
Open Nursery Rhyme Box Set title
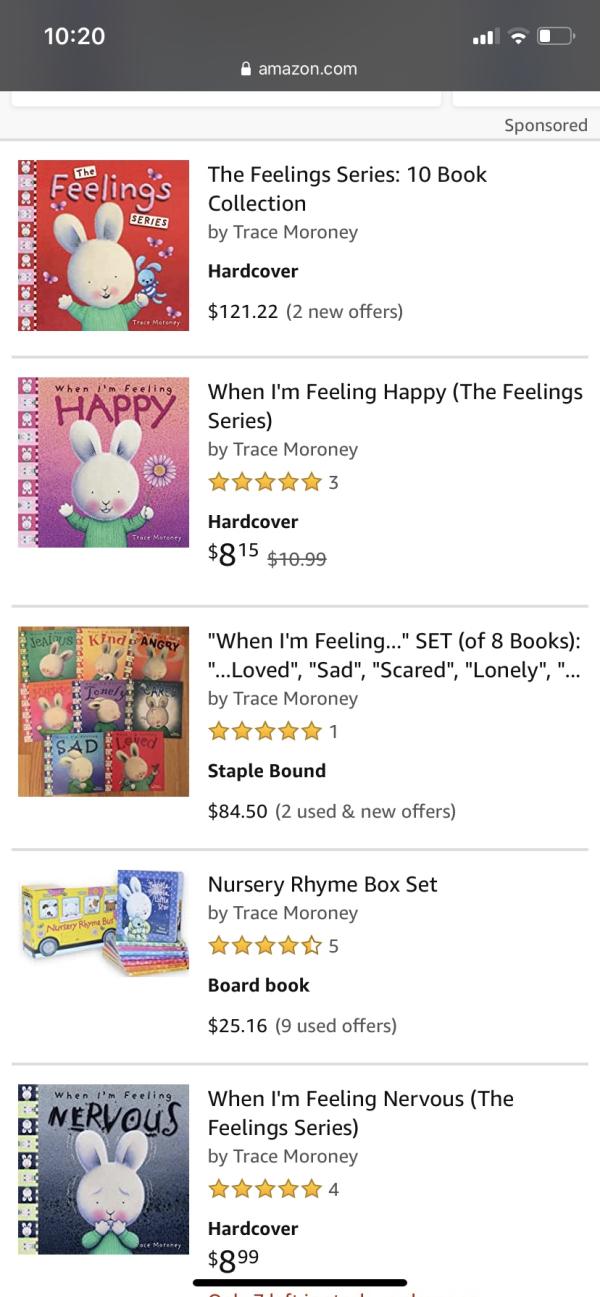coord(322,884)
